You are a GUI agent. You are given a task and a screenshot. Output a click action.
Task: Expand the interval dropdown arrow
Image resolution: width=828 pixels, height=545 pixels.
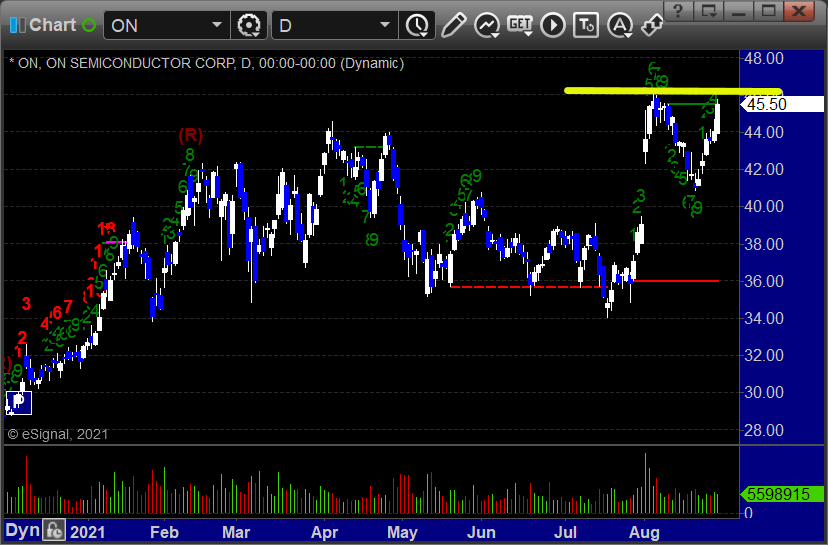(385, 25)
